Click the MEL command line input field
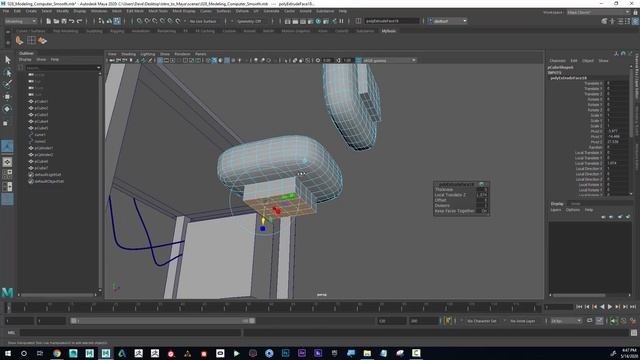 (x=131, y=333)
